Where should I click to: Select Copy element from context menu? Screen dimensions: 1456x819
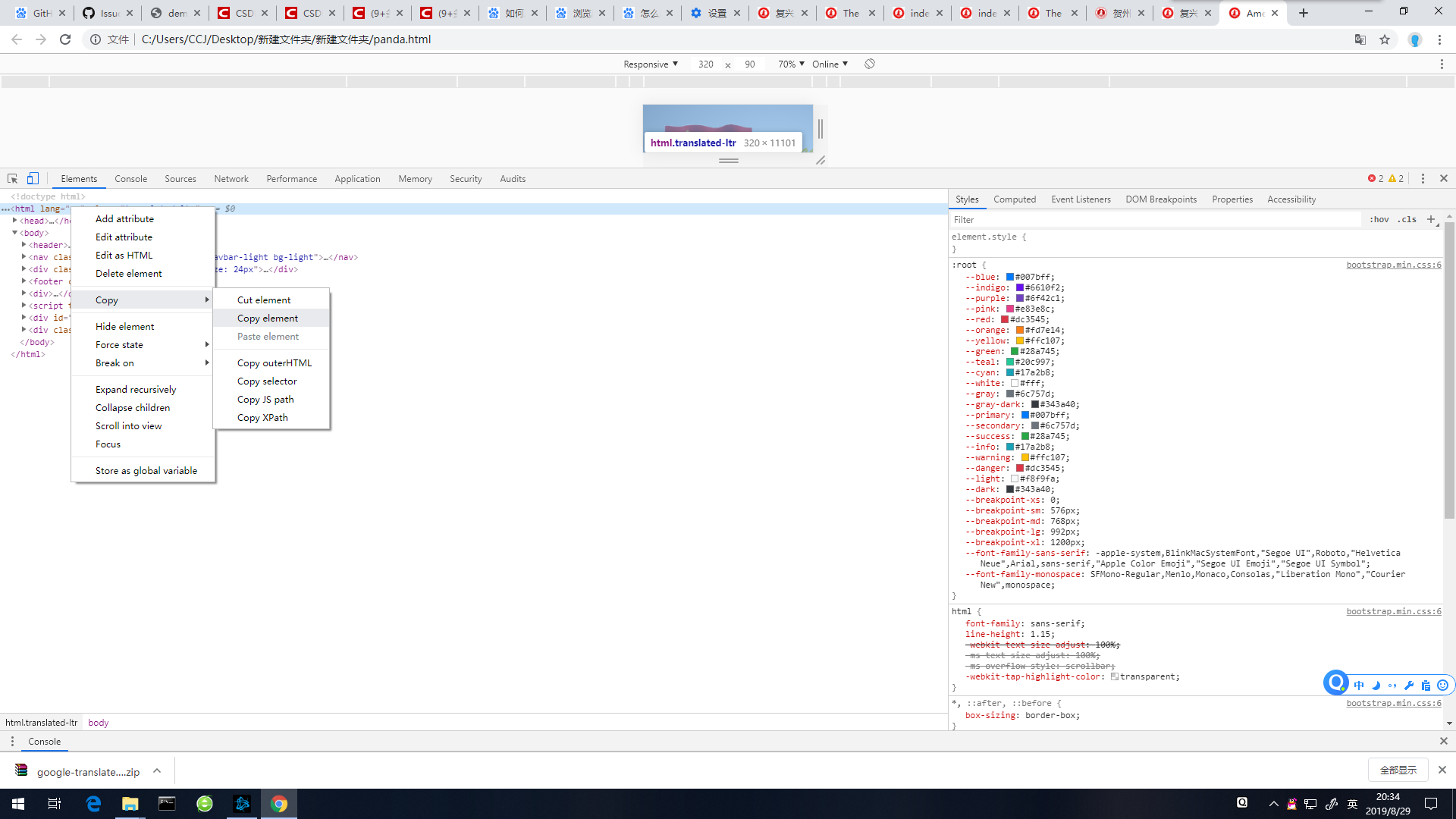(267, 318)
